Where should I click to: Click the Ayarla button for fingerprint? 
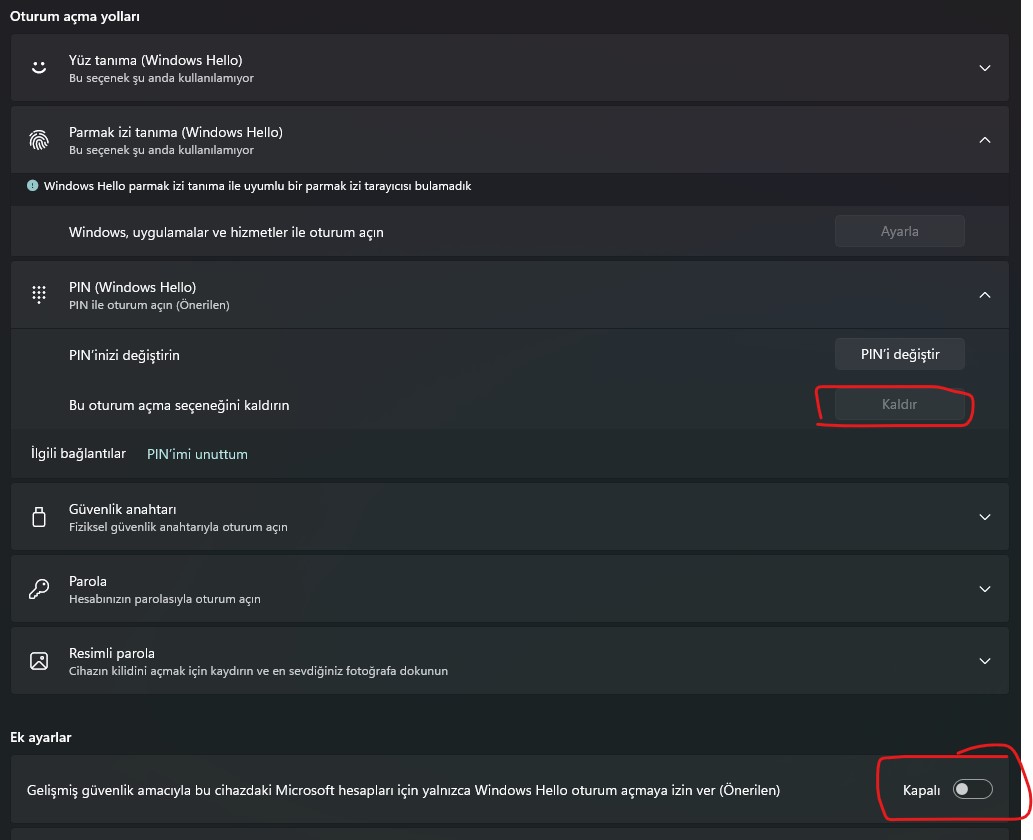pos(900,231)
